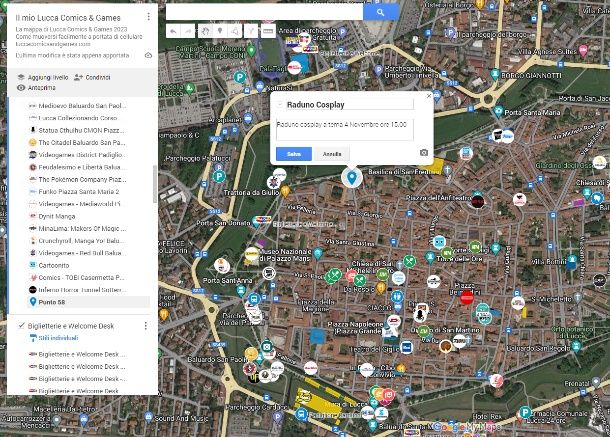
Task: Toggle Biglietterie e Welcome Desk layer checkbox
Action: tap(21, 325)
